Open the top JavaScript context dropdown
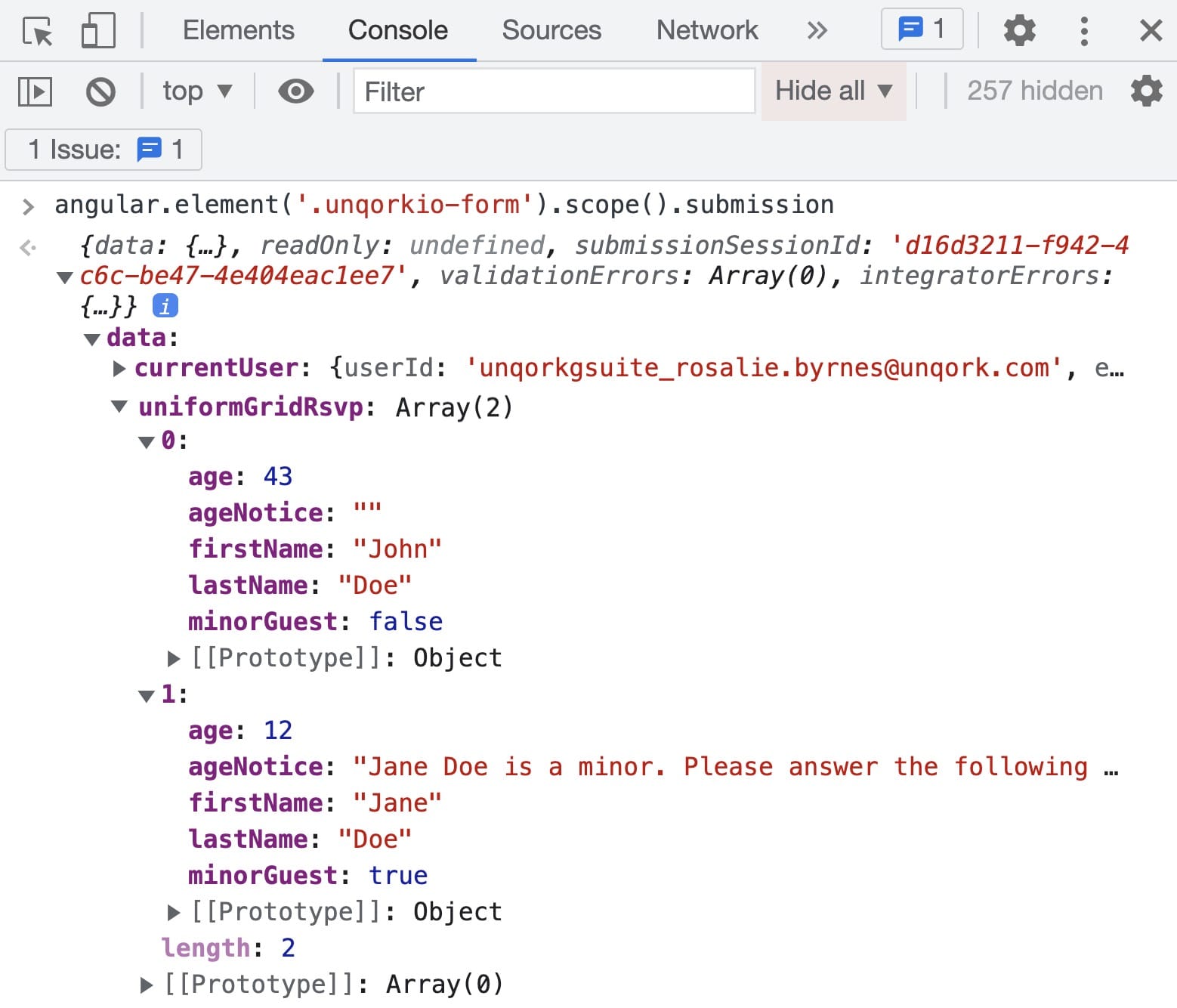 pos(197,91)
